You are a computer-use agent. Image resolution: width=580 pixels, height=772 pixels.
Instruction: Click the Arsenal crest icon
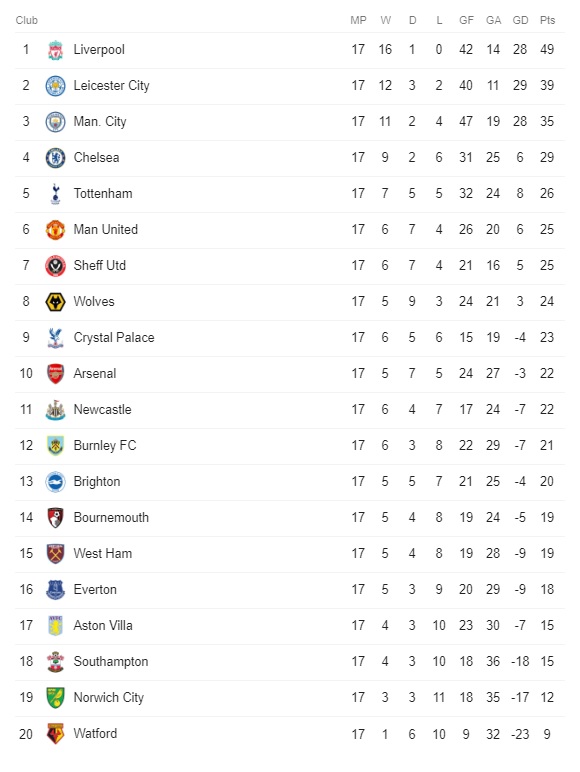55,374
